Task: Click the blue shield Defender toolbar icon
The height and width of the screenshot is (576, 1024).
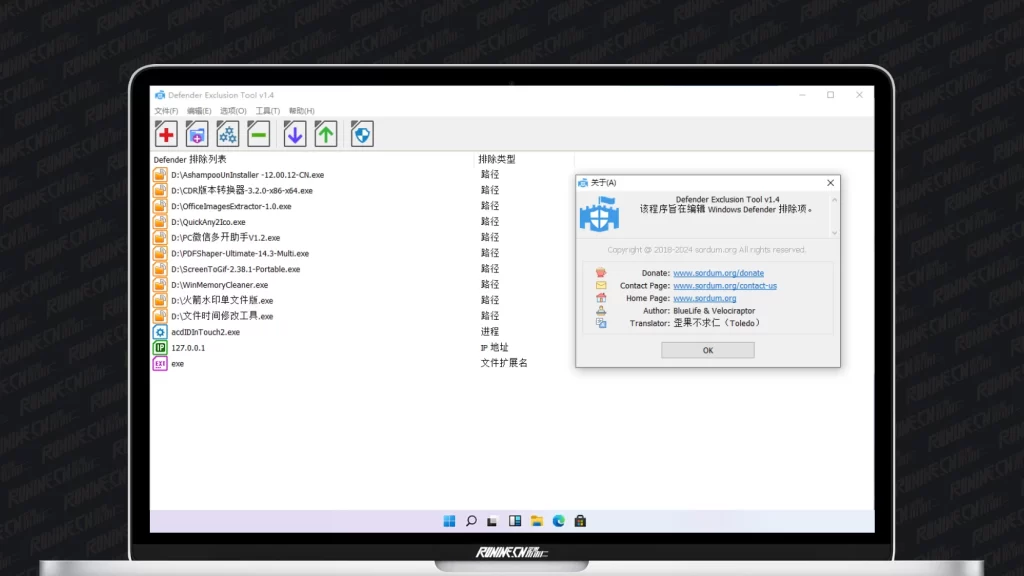Action: coord(362,134)
